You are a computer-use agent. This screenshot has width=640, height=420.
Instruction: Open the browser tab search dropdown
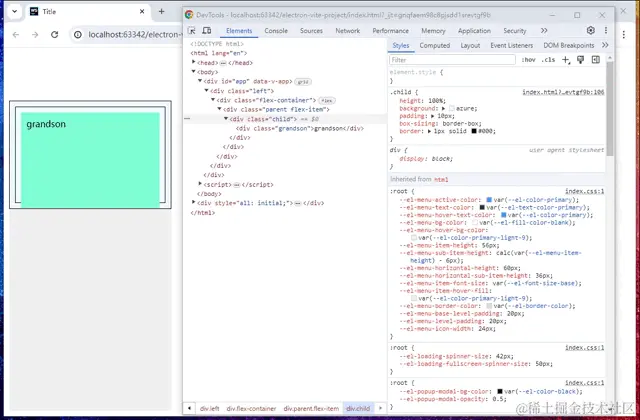click(15, 11)
